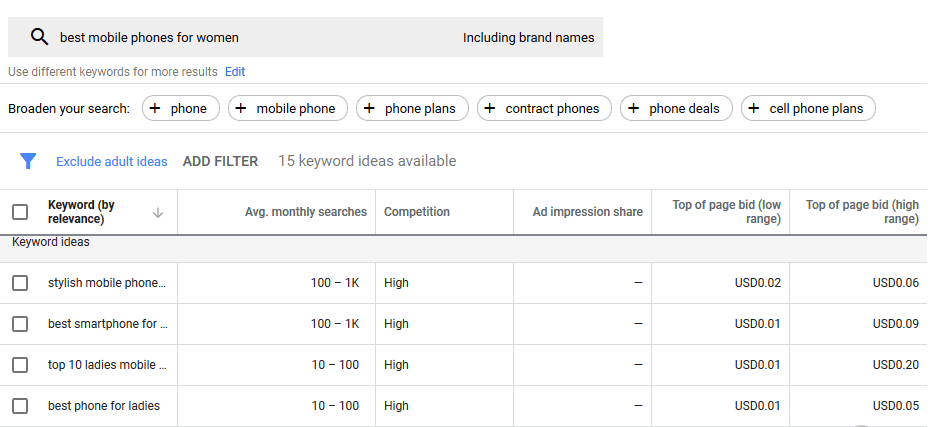The image size is (940, 427).
Task: Toggle the select-all checkbox in header
Action: [x=20, y=212]
